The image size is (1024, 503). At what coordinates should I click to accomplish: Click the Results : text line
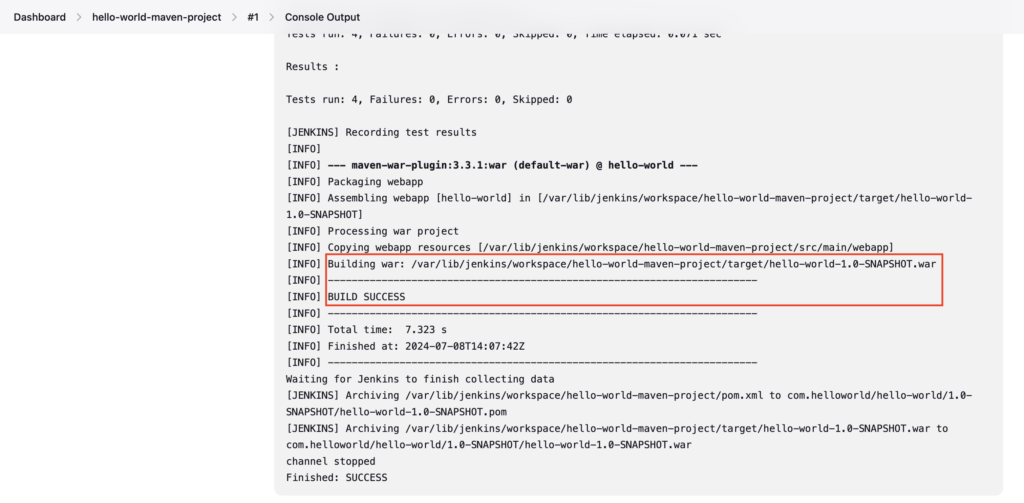point(312,67)
